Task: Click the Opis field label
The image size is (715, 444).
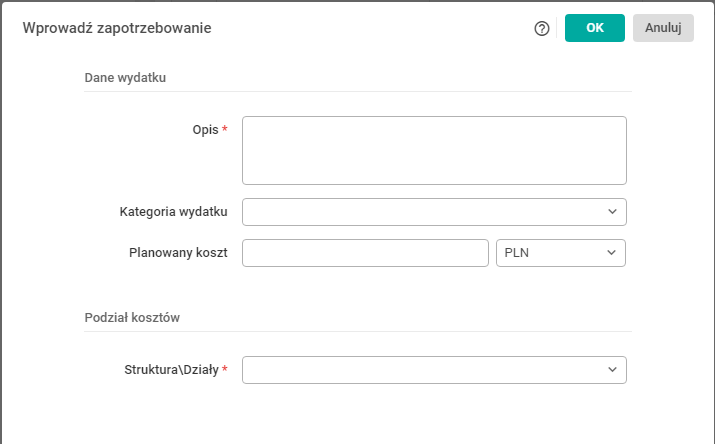Action: coord(205,130)
